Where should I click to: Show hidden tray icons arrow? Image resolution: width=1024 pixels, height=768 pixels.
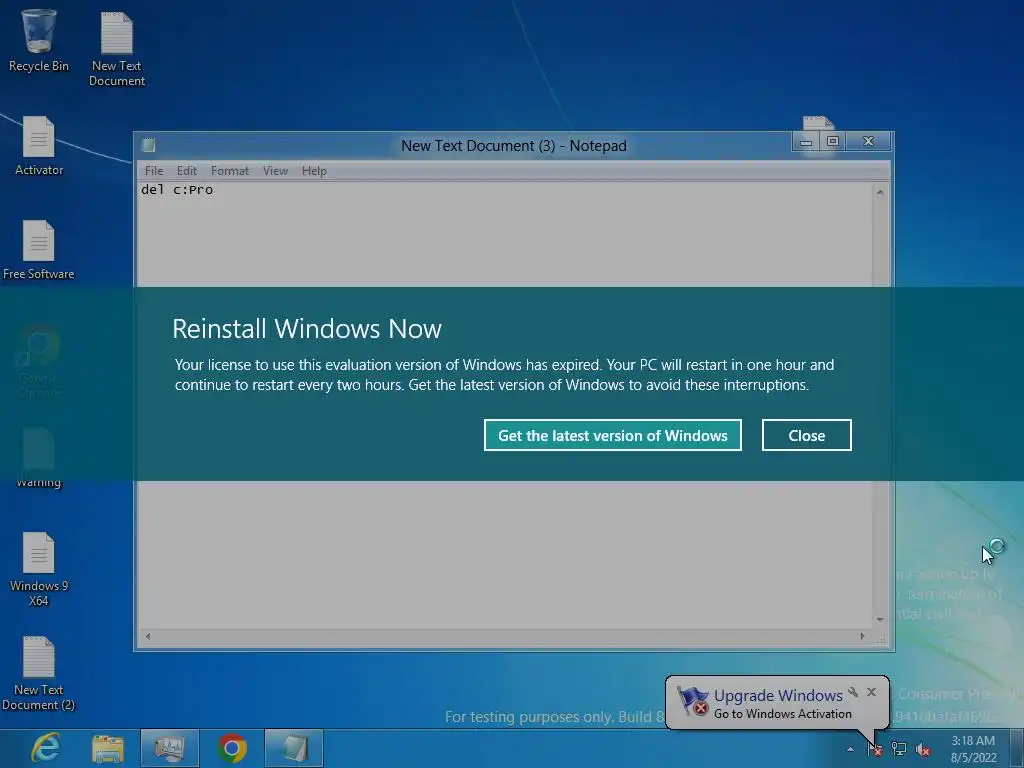pos(850,749)
